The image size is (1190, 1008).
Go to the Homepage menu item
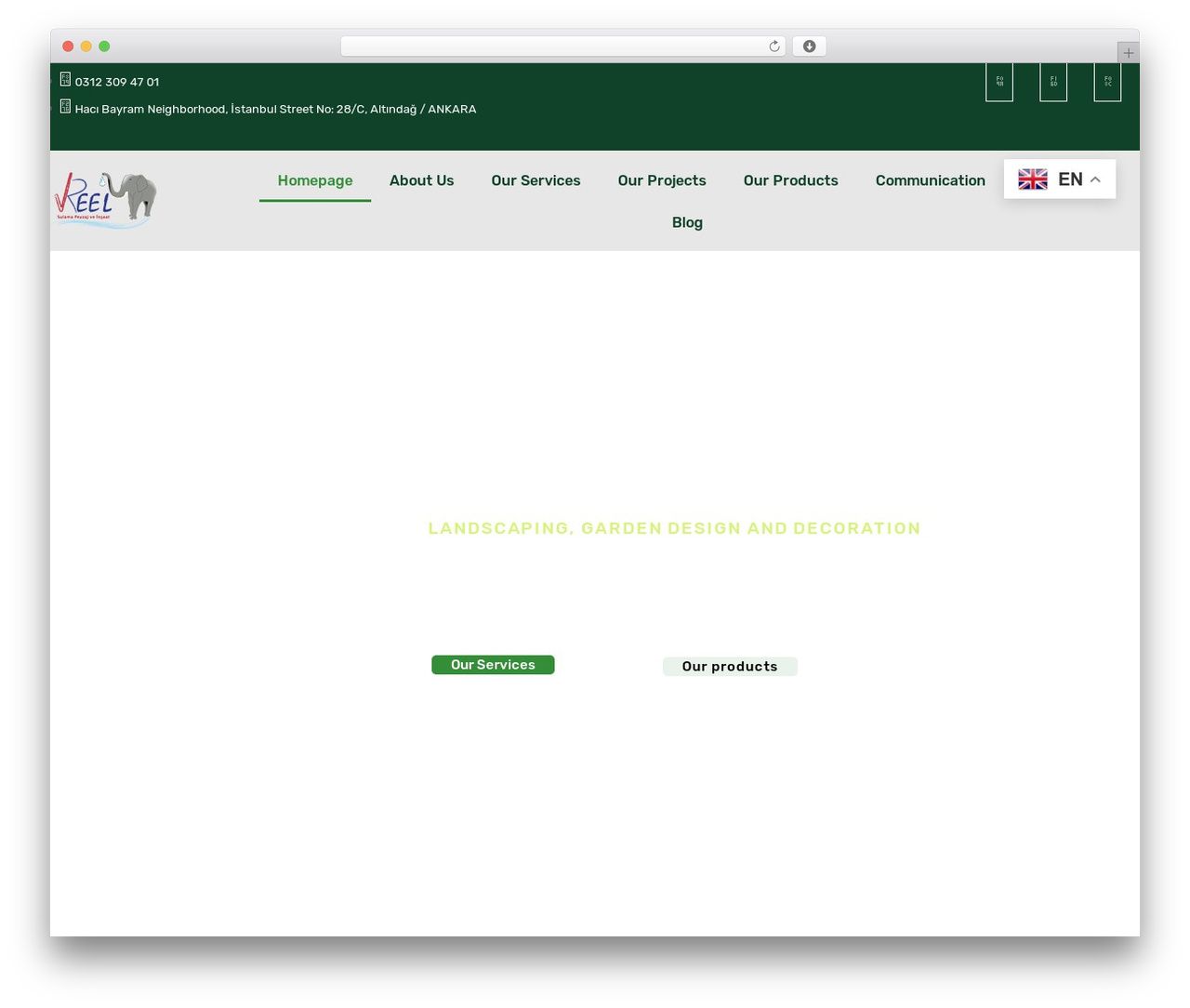tap(315, 180)
